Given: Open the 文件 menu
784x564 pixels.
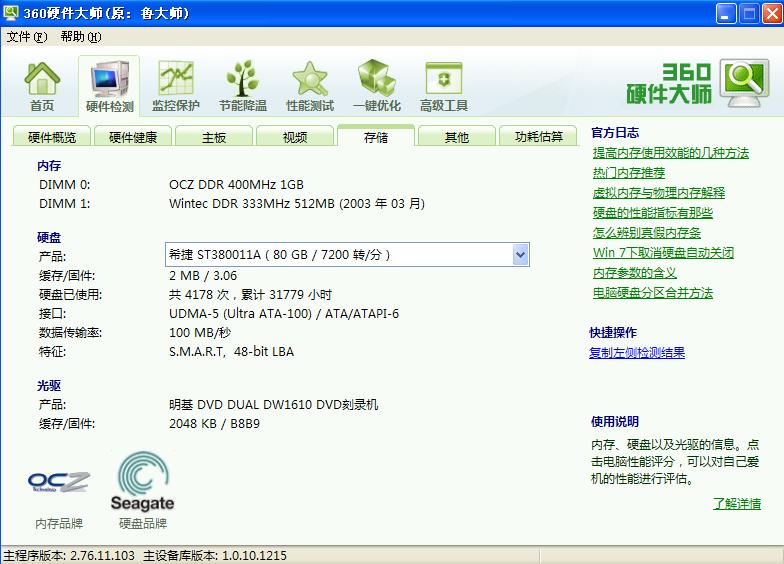Looking at the screenshot, I should 26,37.
